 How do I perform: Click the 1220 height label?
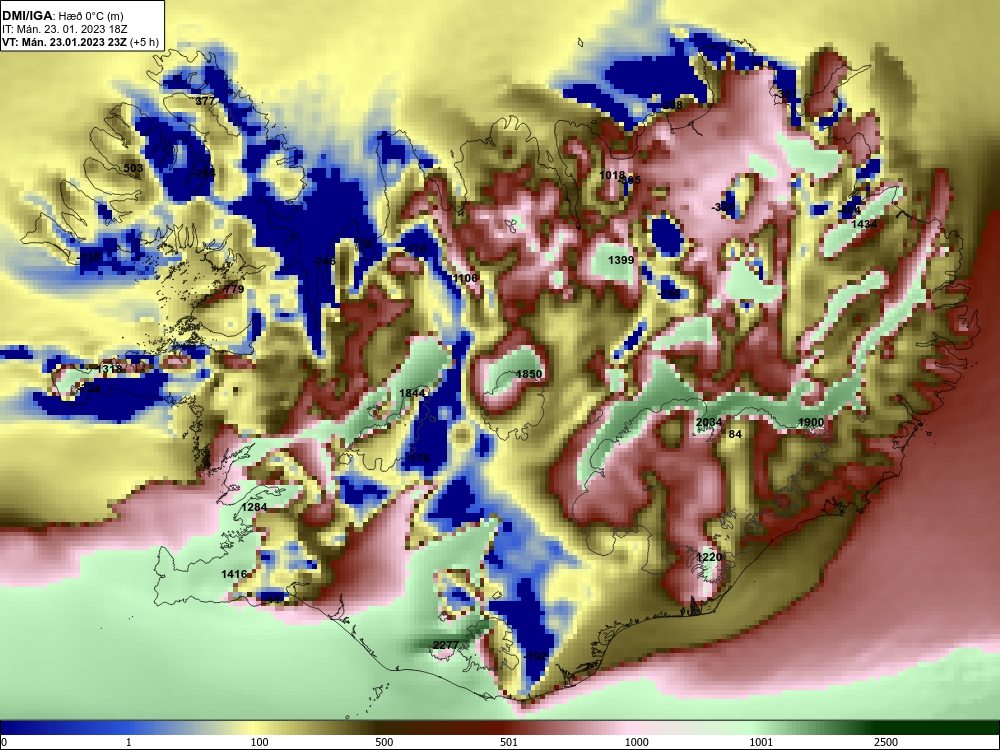click(709, 557)
